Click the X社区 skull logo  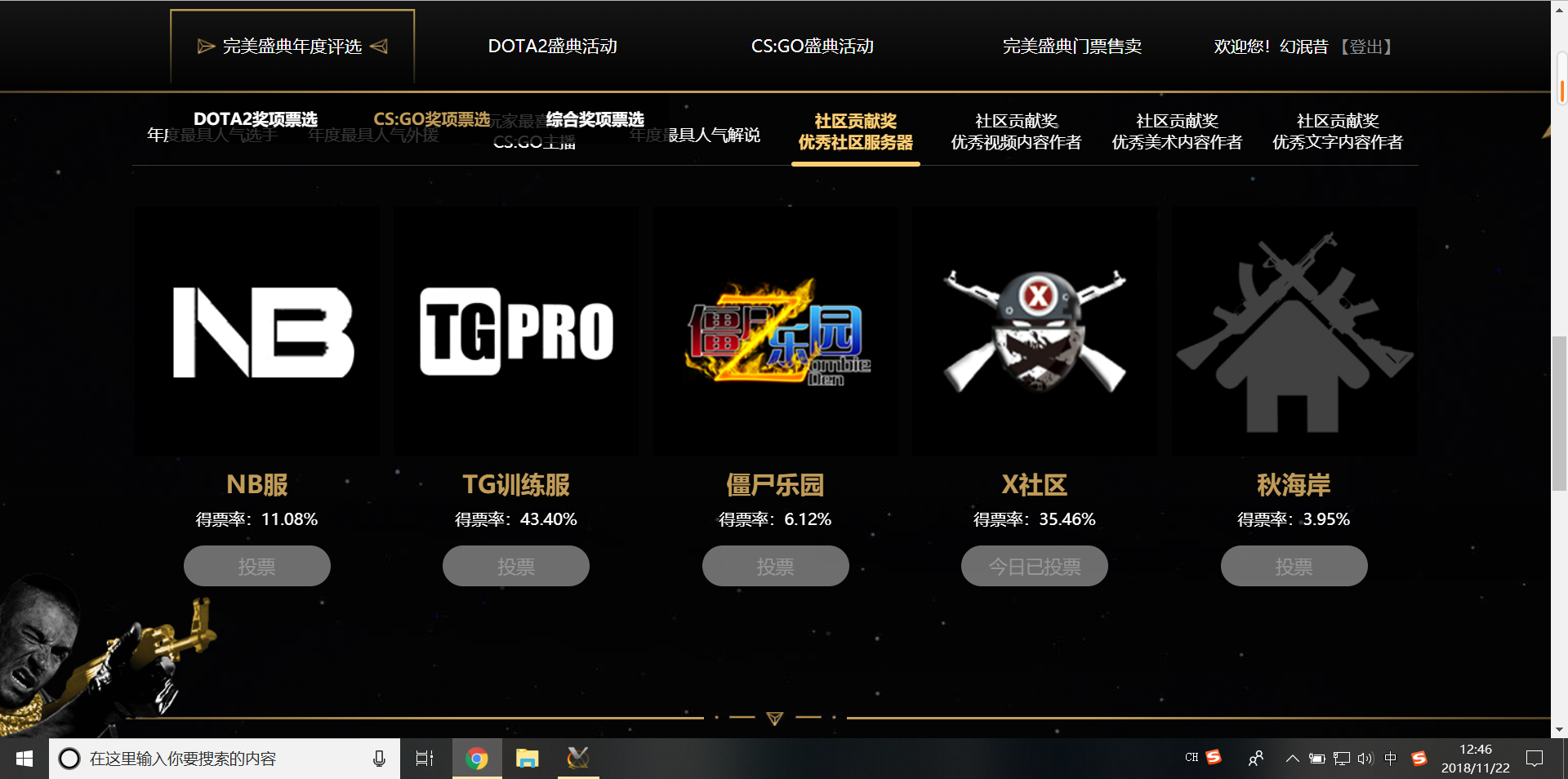(1035, 332)
